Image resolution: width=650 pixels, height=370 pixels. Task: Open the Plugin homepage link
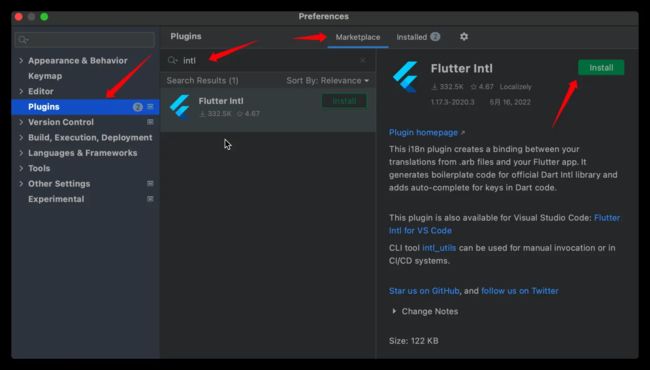click(x=423, y=133)
